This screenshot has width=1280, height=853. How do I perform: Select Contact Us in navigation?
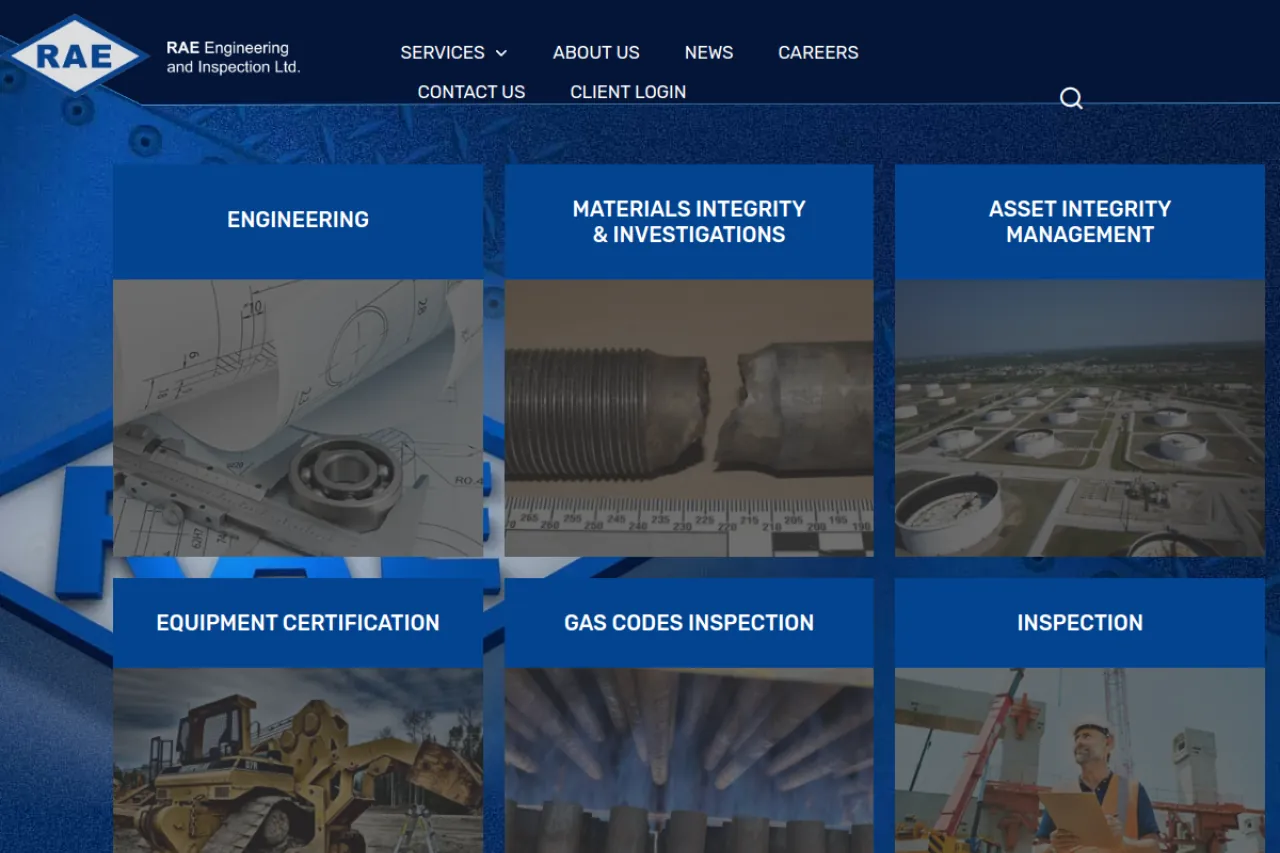point(471,91)
